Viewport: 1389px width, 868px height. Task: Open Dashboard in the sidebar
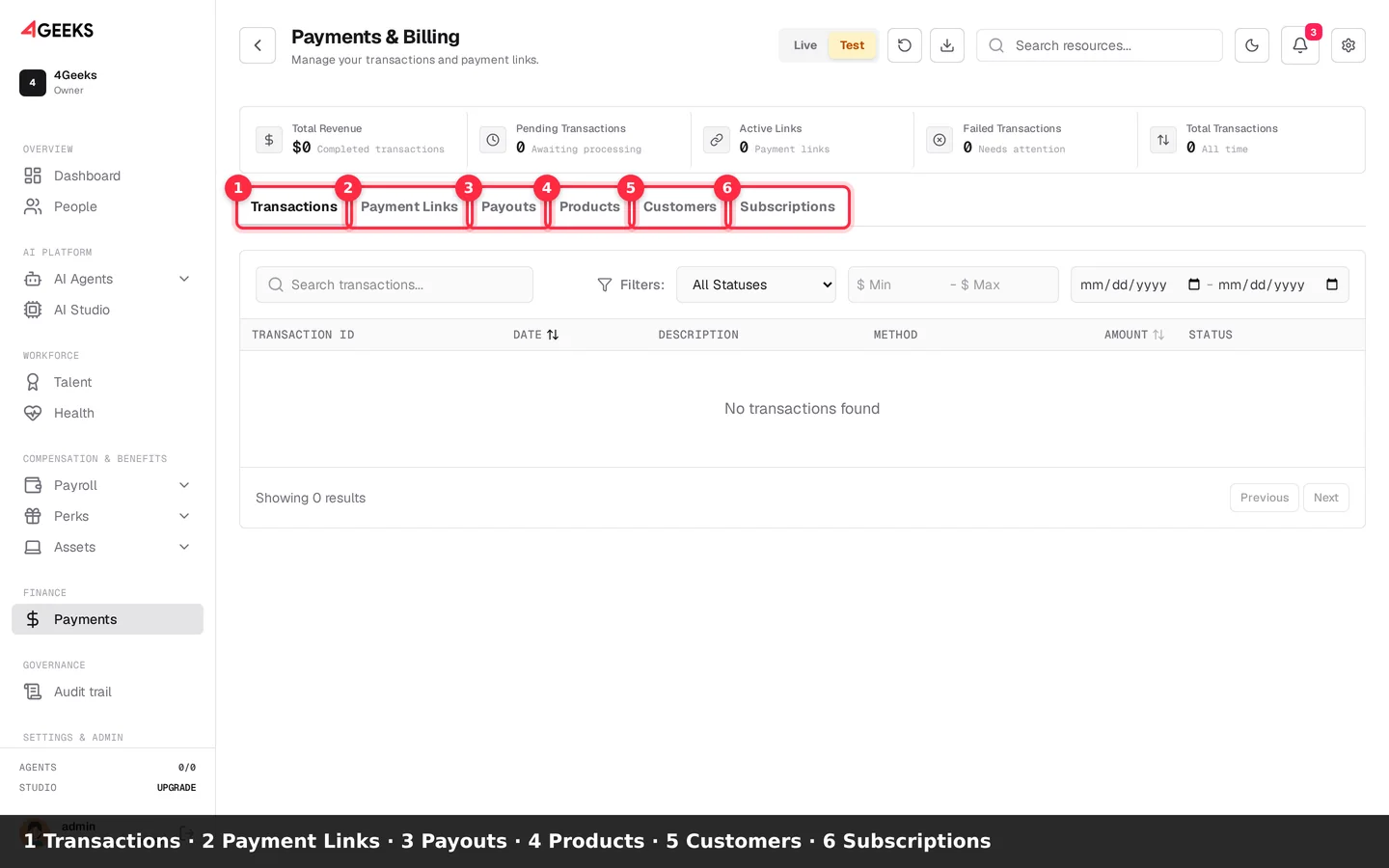point(107,176)
